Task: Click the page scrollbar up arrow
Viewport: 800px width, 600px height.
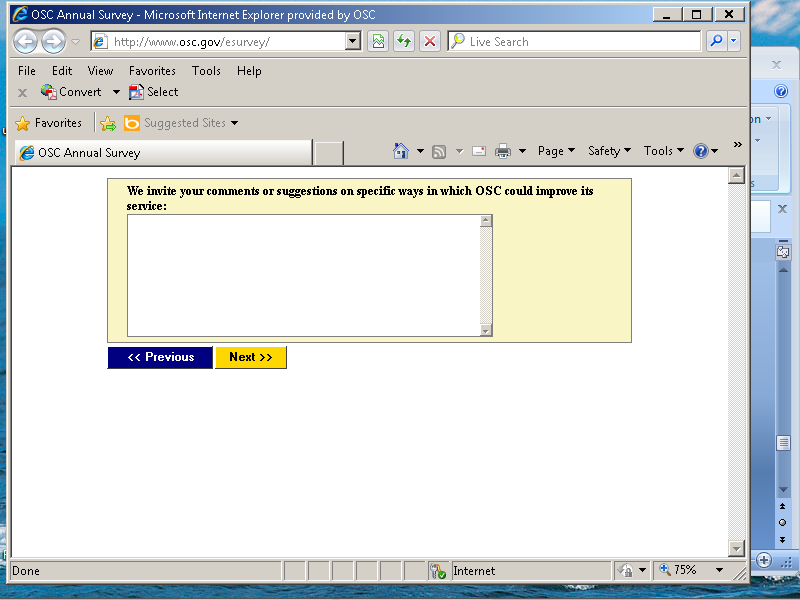Action: [736, 176]
